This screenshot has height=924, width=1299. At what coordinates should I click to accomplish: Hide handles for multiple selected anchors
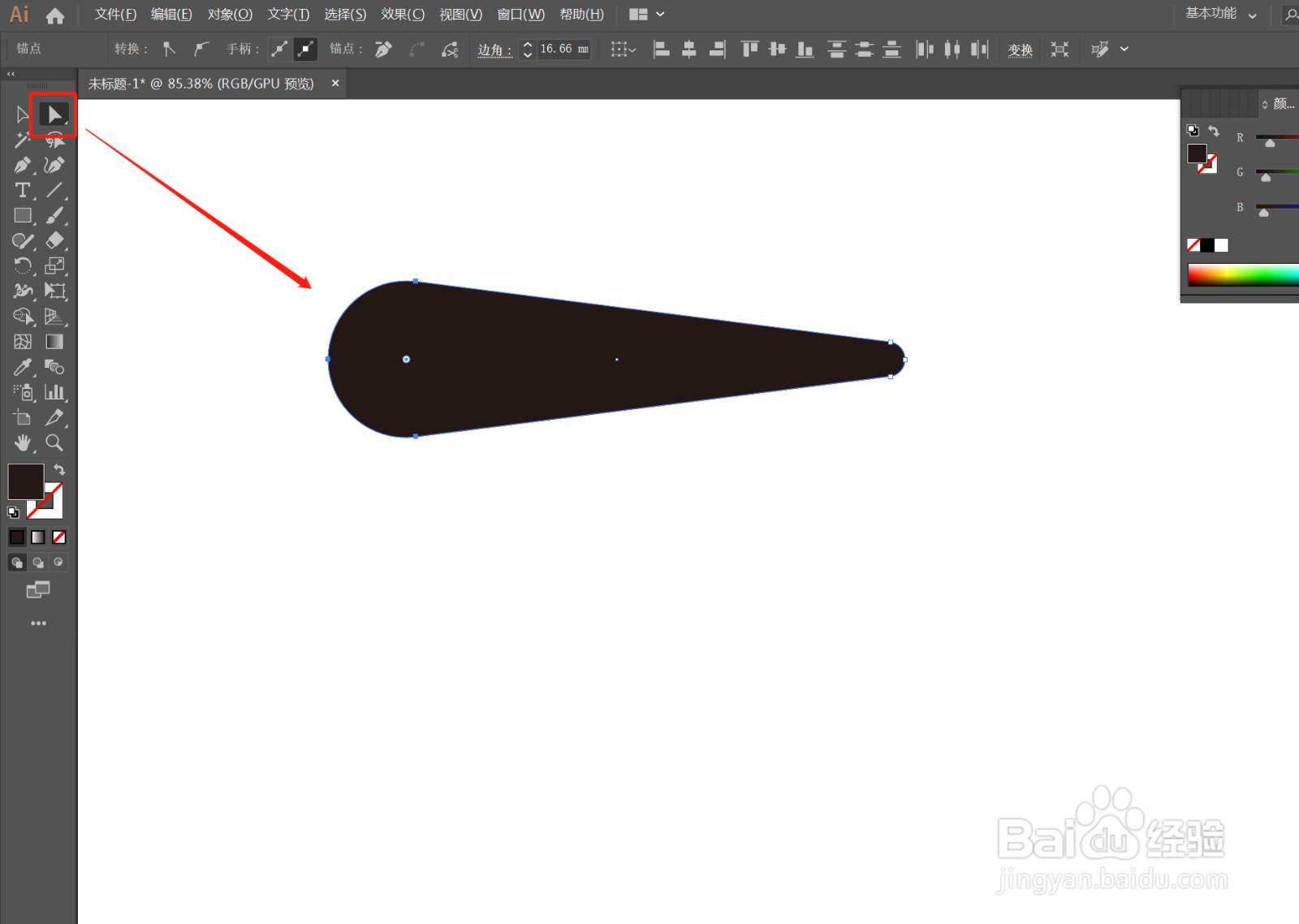coord(305,49)
